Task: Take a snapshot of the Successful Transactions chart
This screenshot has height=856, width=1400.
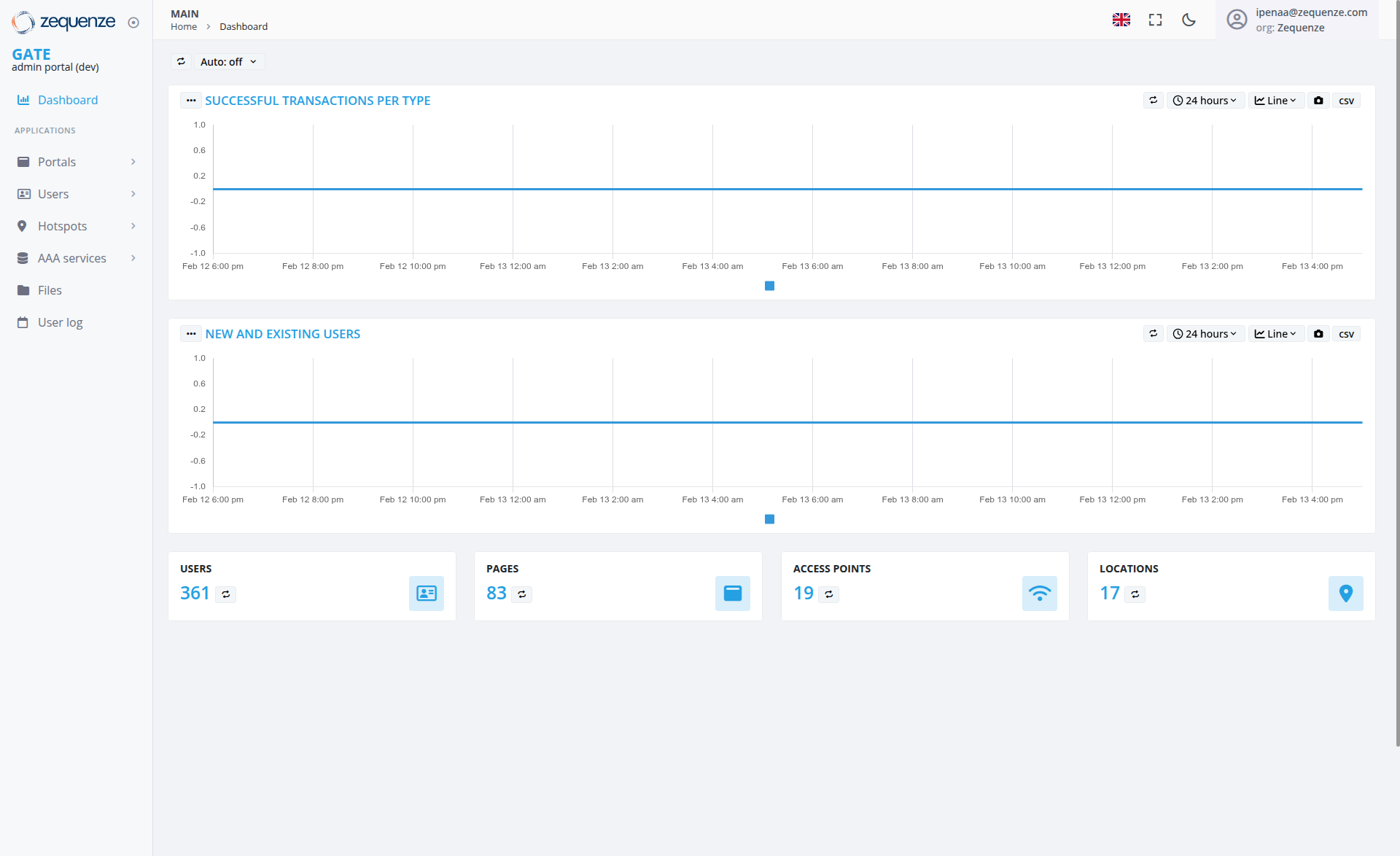Action: pos(1318,100)
